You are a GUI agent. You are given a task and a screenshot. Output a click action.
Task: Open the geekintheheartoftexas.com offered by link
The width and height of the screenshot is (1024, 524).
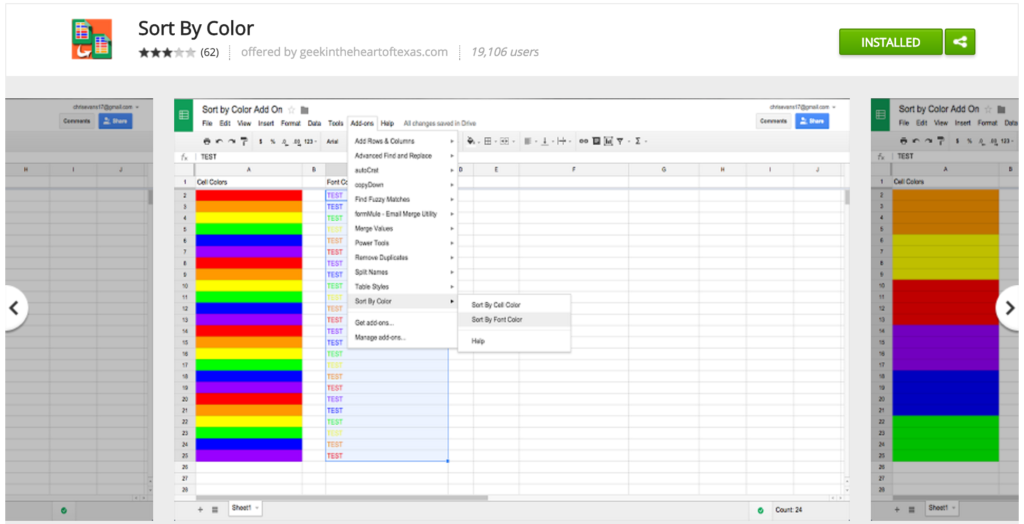(x=374, y=52)
